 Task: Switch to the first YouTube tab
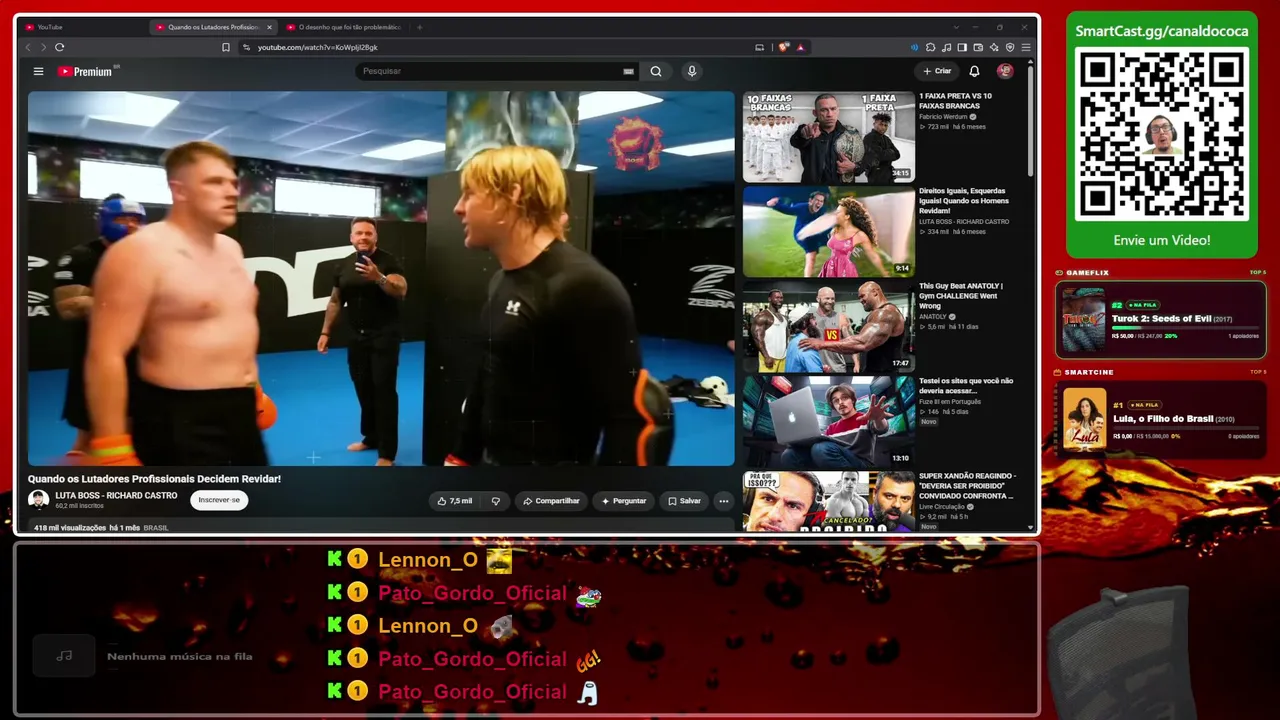coord(80,27)
